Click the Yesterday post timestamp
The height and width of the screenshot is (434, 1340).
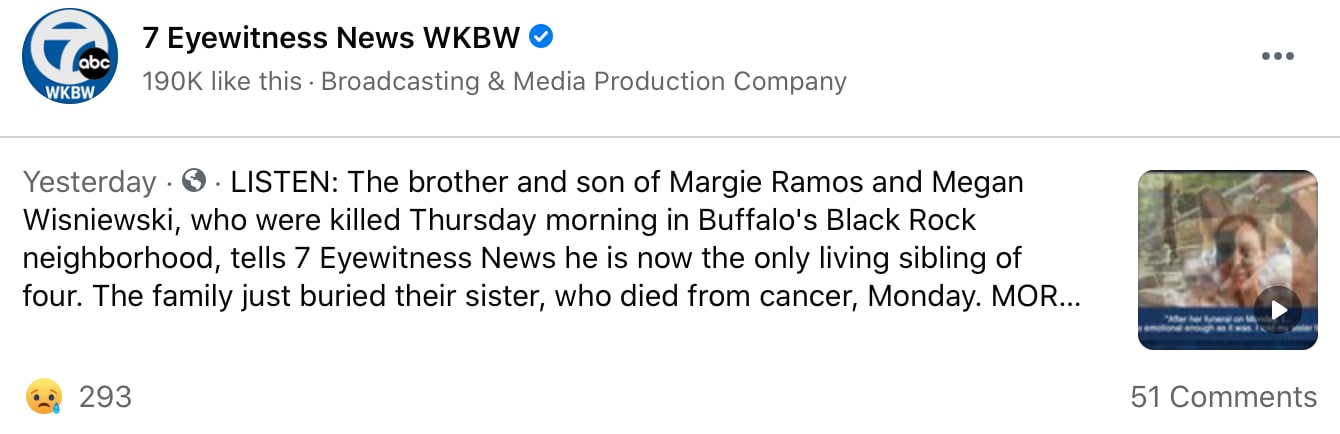(x=90, y=183)
